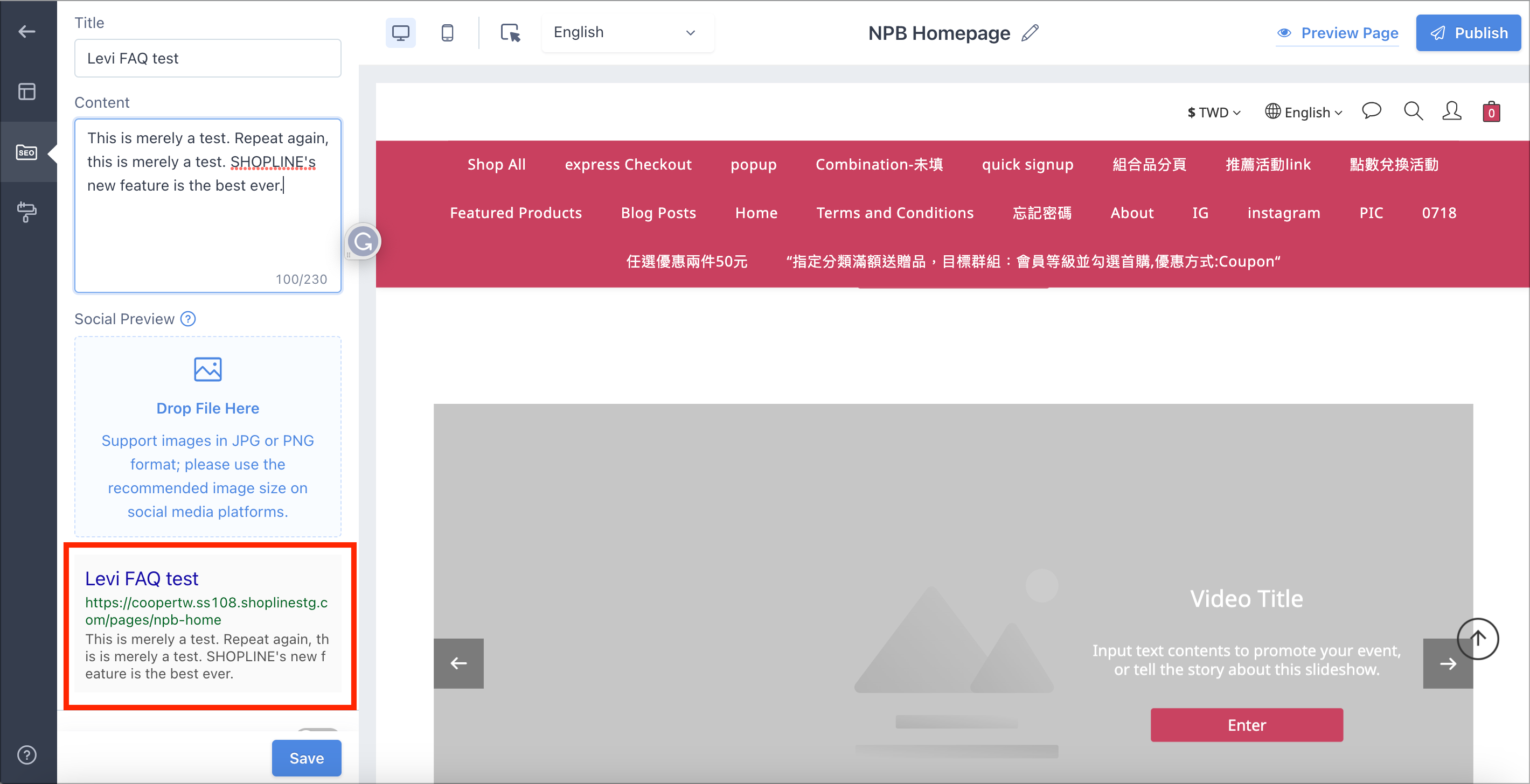The width and height of the screenshot is (1530, 784).
Task: Open the 點數兌換活動 navigation item
Action: pos(1394,164)
